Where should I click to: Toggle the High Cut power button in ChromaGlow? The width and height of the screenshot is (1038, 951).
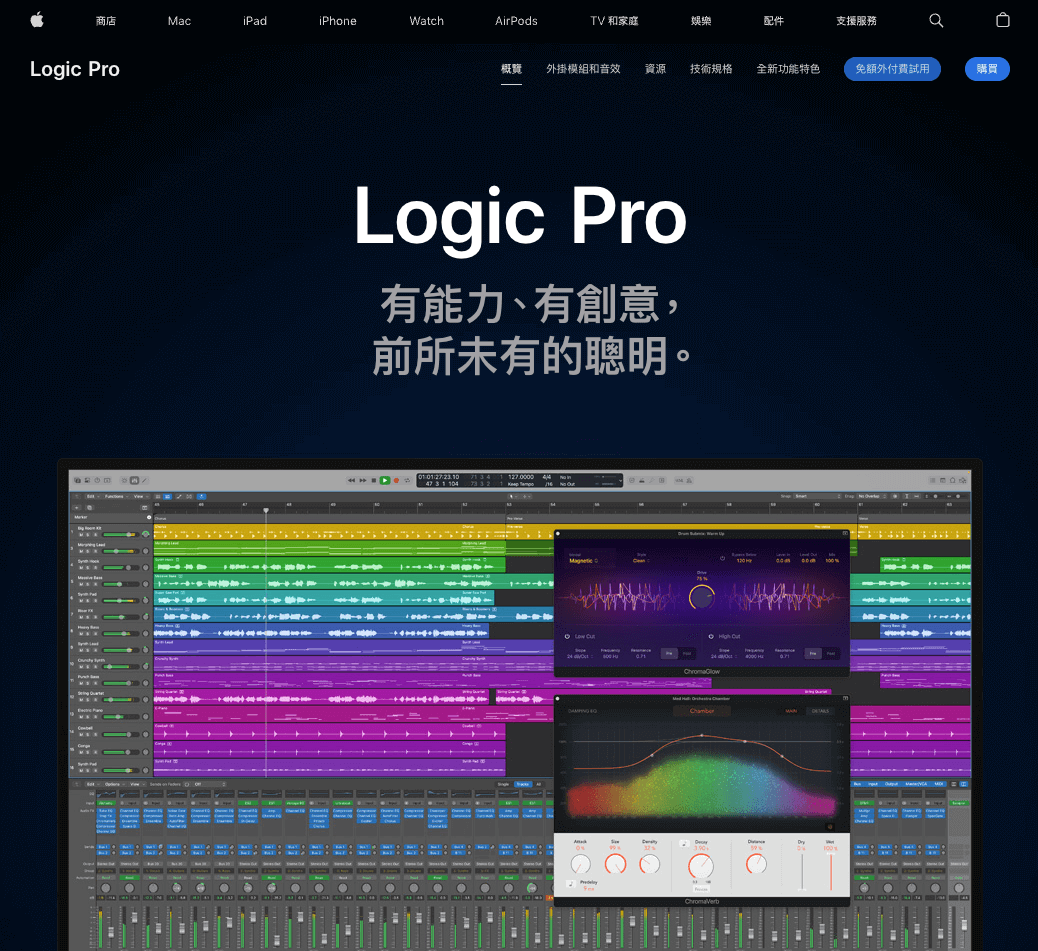point(710,636)
